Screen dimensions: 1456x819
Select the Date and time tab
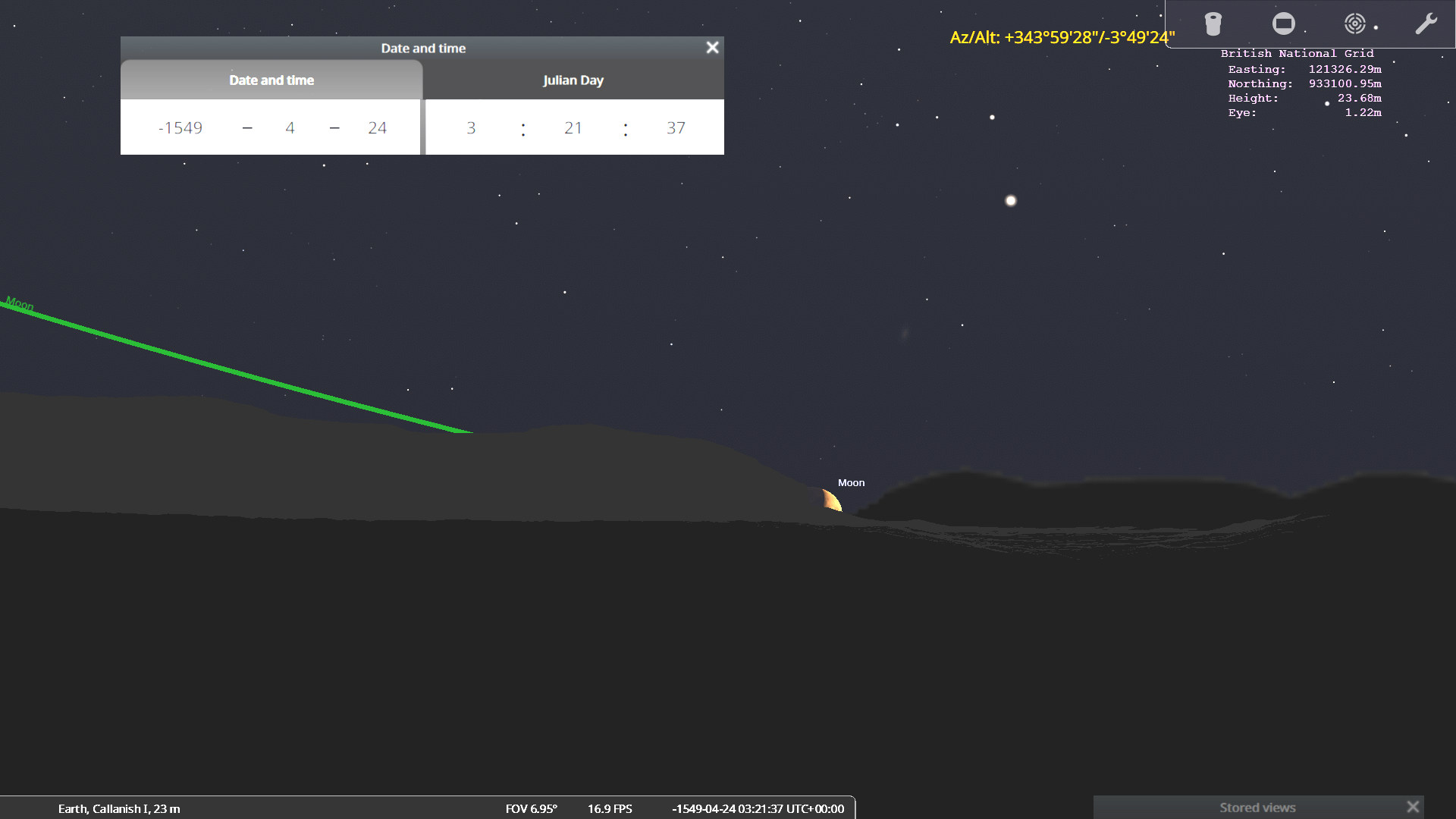(271, 80)
